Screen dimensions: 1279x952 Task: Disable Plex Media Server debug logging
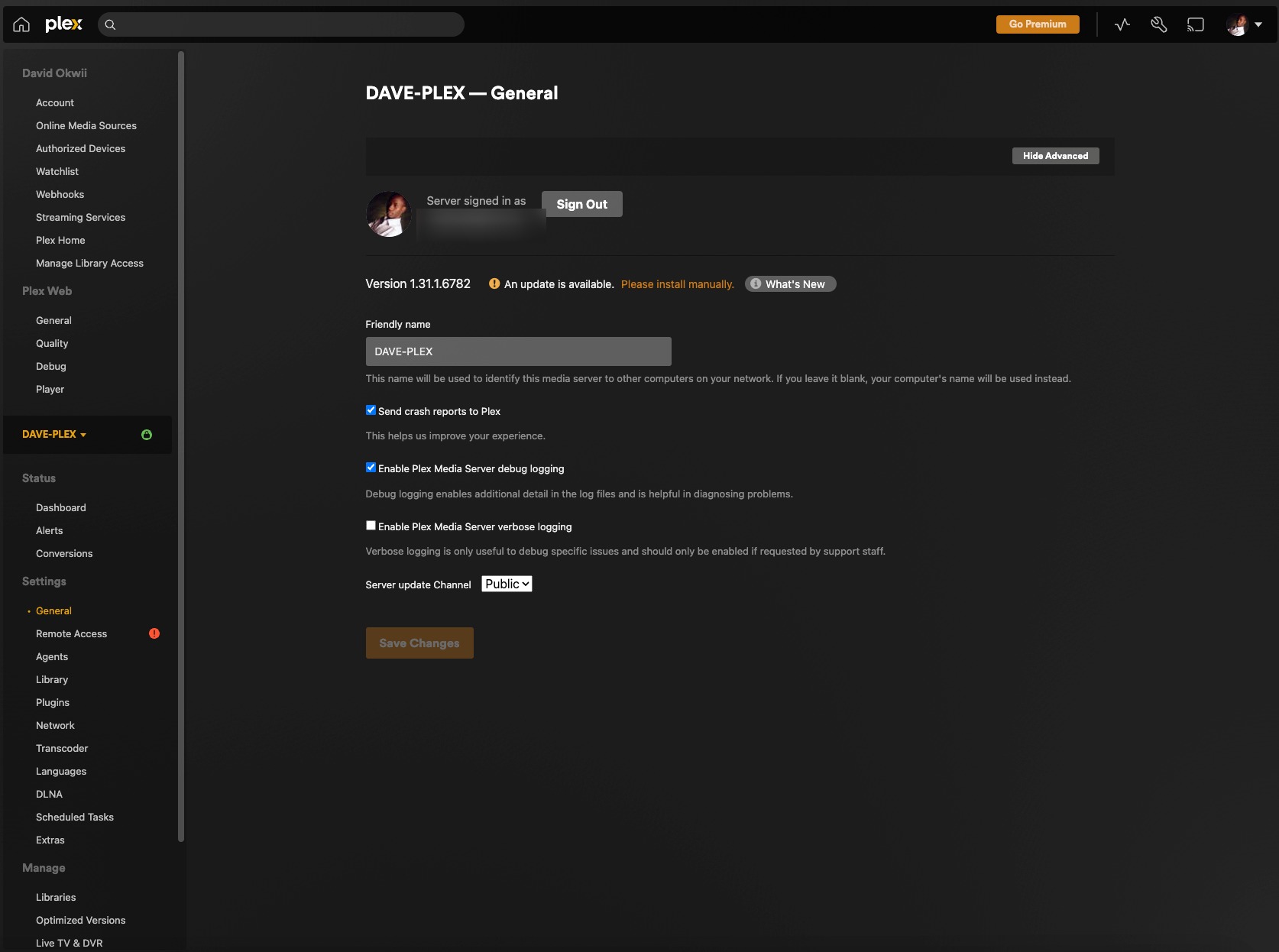pos(371,468)
